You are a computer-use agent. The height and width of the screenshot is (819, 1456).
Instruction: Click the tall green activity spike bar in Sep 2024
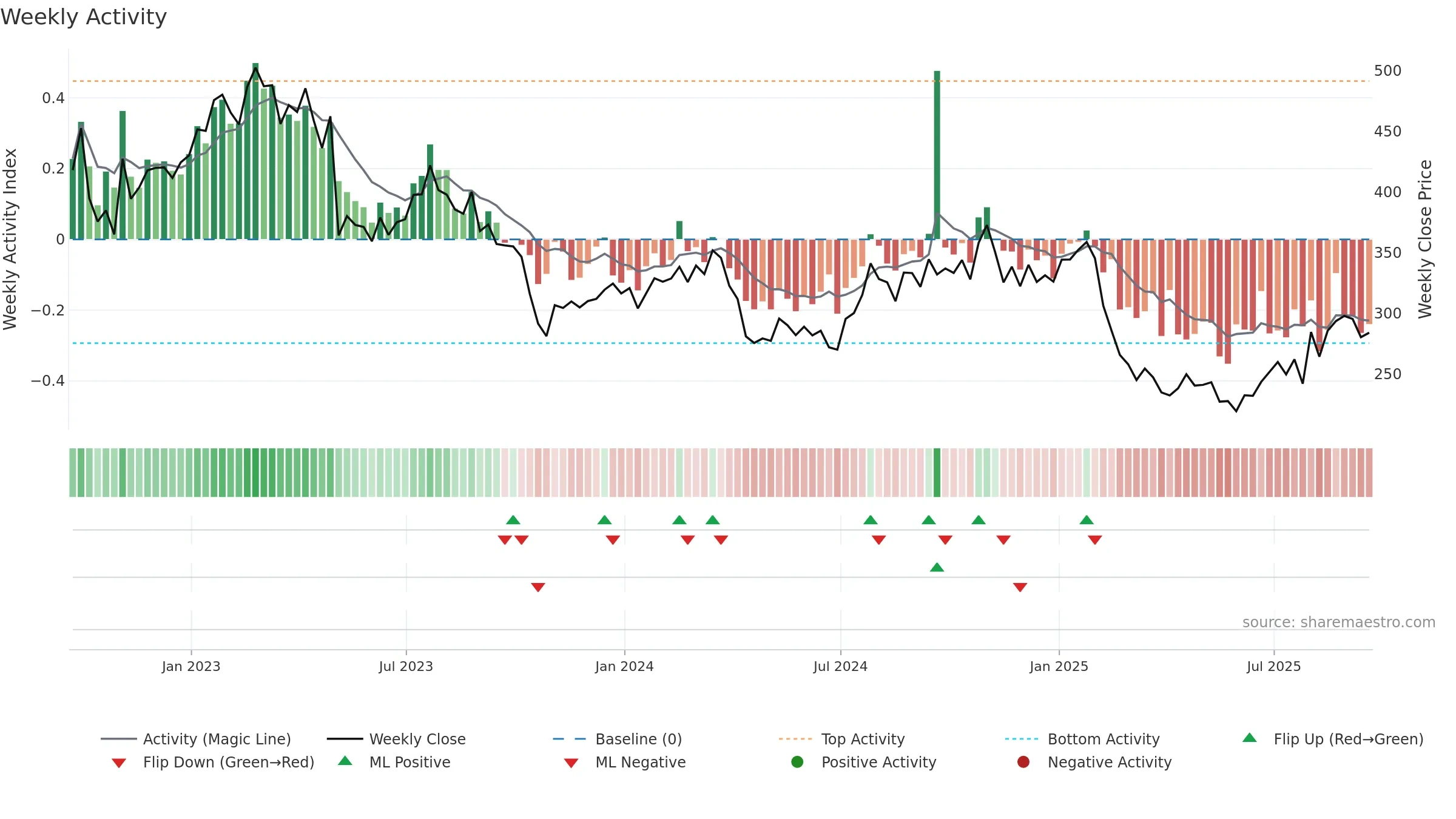[937, 155]
